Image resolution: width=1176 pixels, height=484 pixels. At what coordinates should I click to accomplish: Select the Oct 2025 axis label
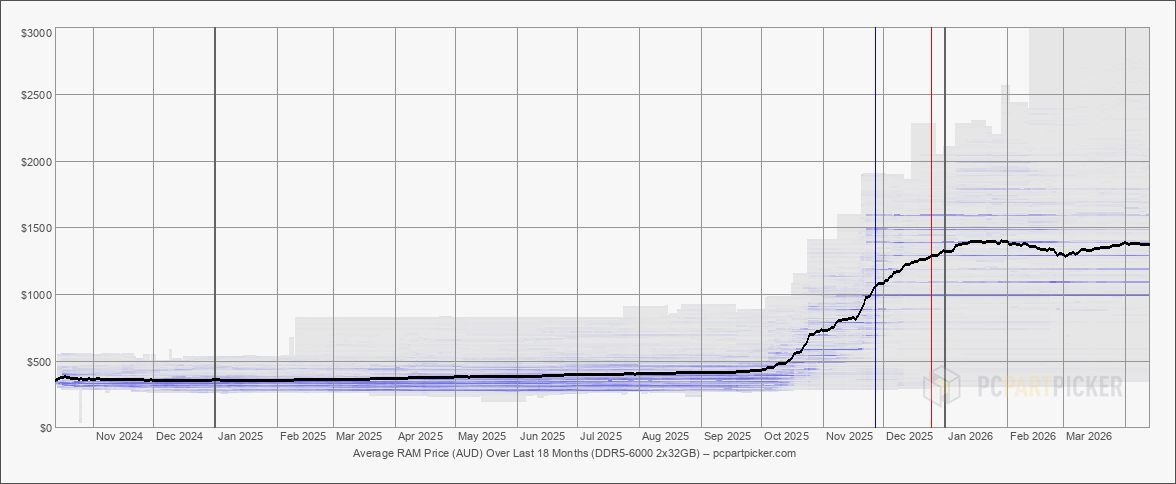pos(786,436)
